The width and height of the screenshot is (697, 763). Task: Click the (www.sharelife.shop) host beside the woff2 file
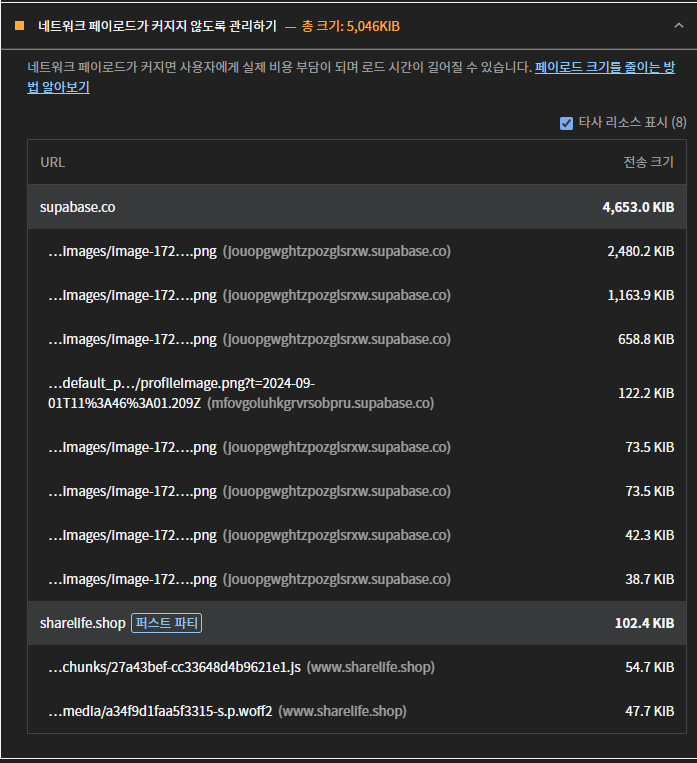(x=342, y=711)
